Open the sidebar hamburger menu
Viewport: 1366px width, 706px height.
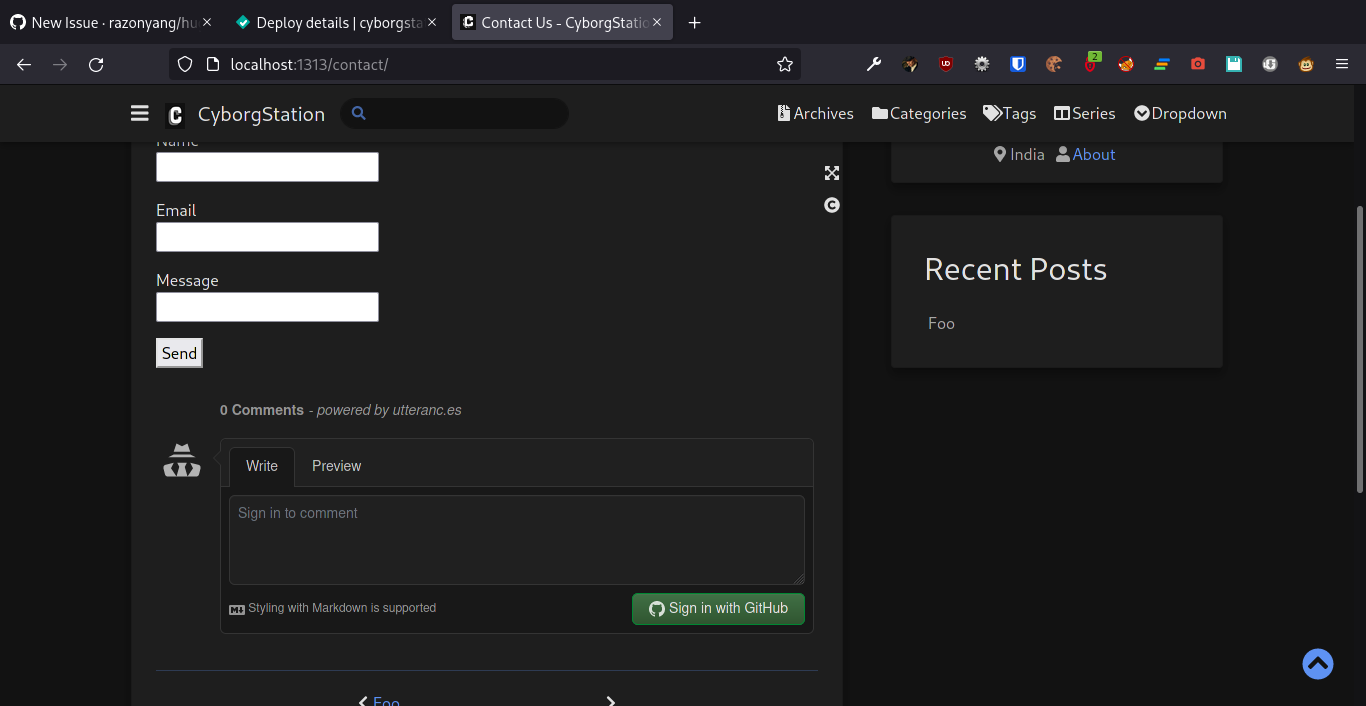point(139,113)
